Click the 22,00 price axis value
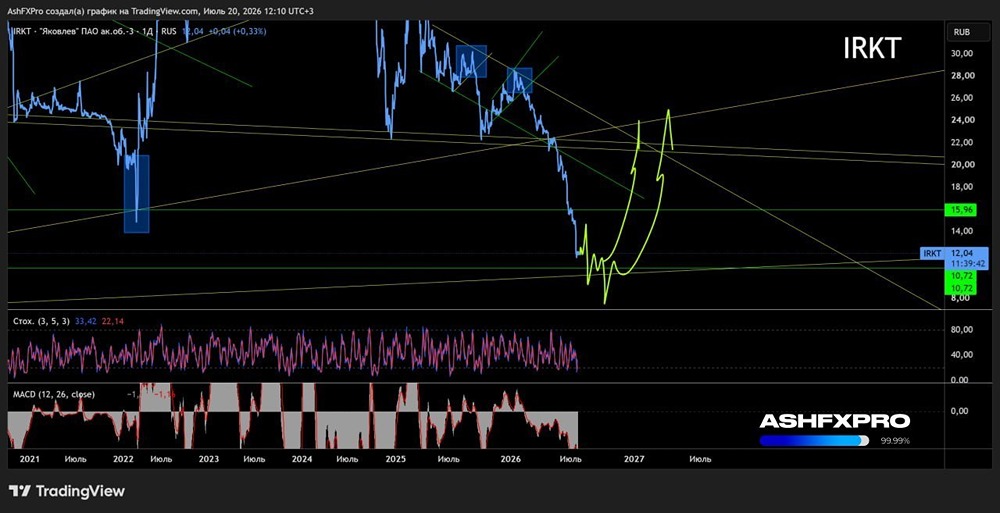 coord(962,142)
